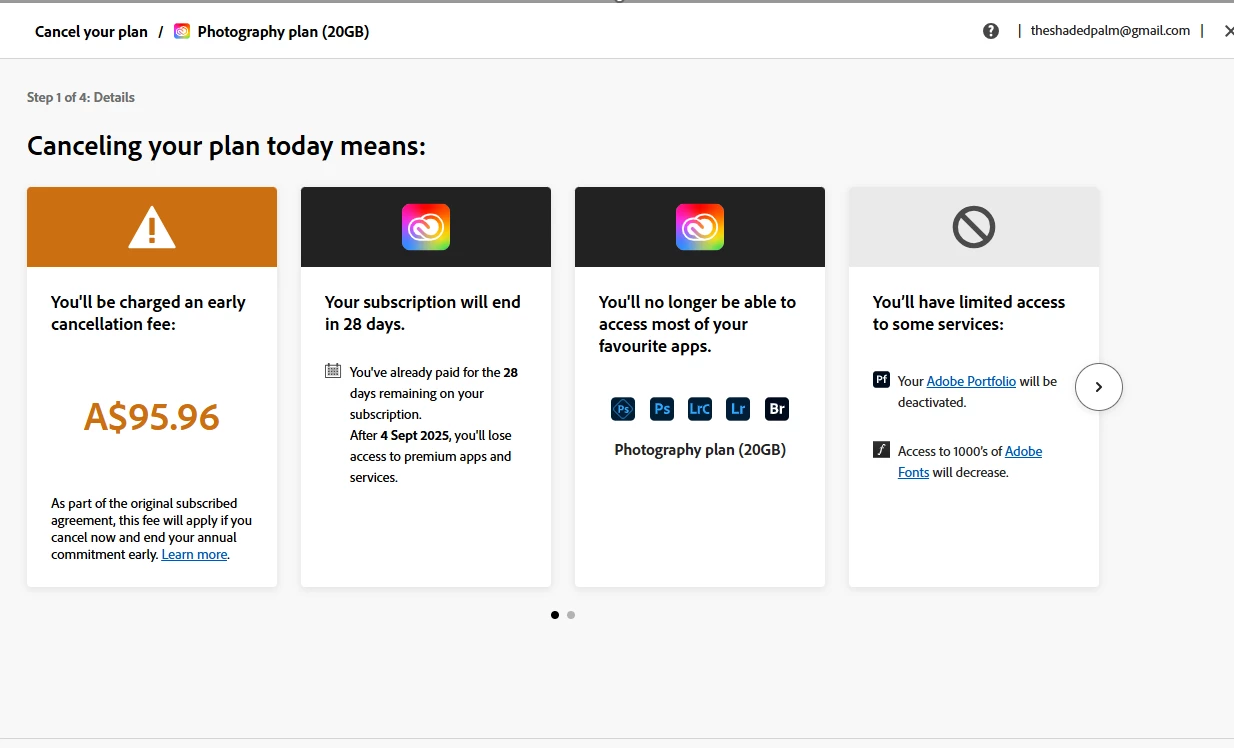Click the help question mark icon
This screenshot has height=748, width=1234.
991,31
